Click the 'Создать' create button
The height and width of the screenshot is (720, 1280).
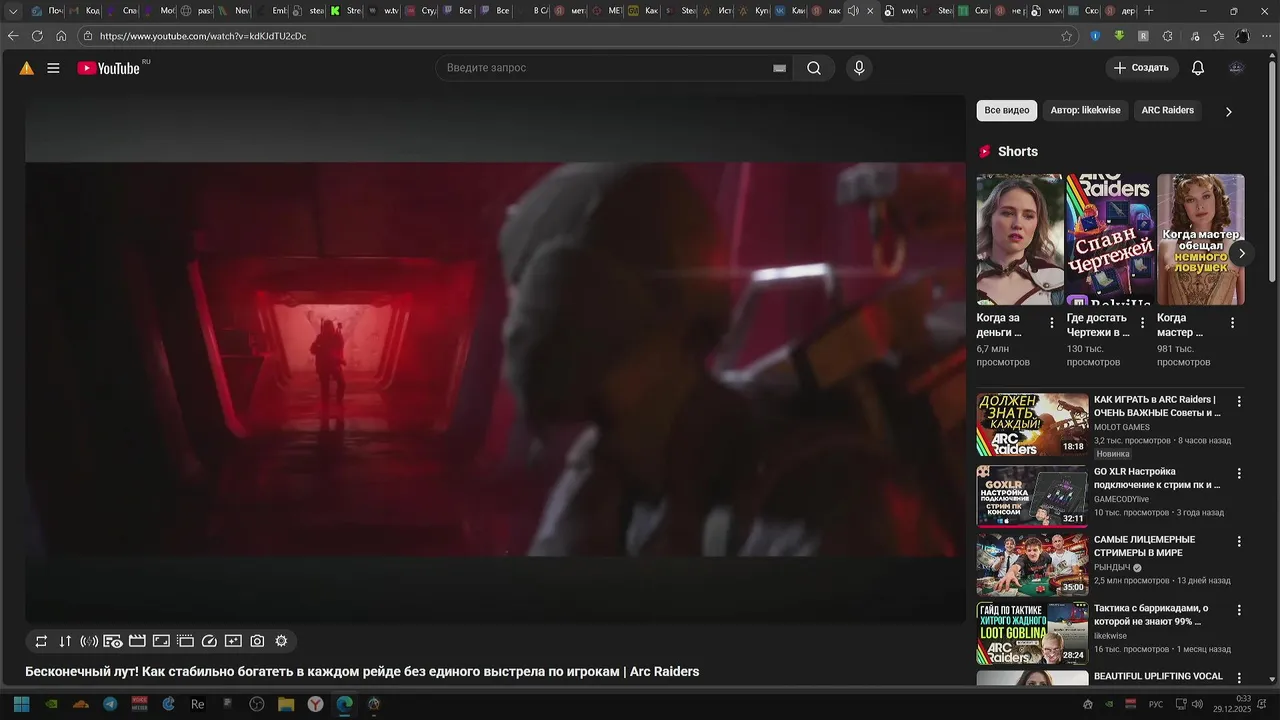click(1141, 68)
